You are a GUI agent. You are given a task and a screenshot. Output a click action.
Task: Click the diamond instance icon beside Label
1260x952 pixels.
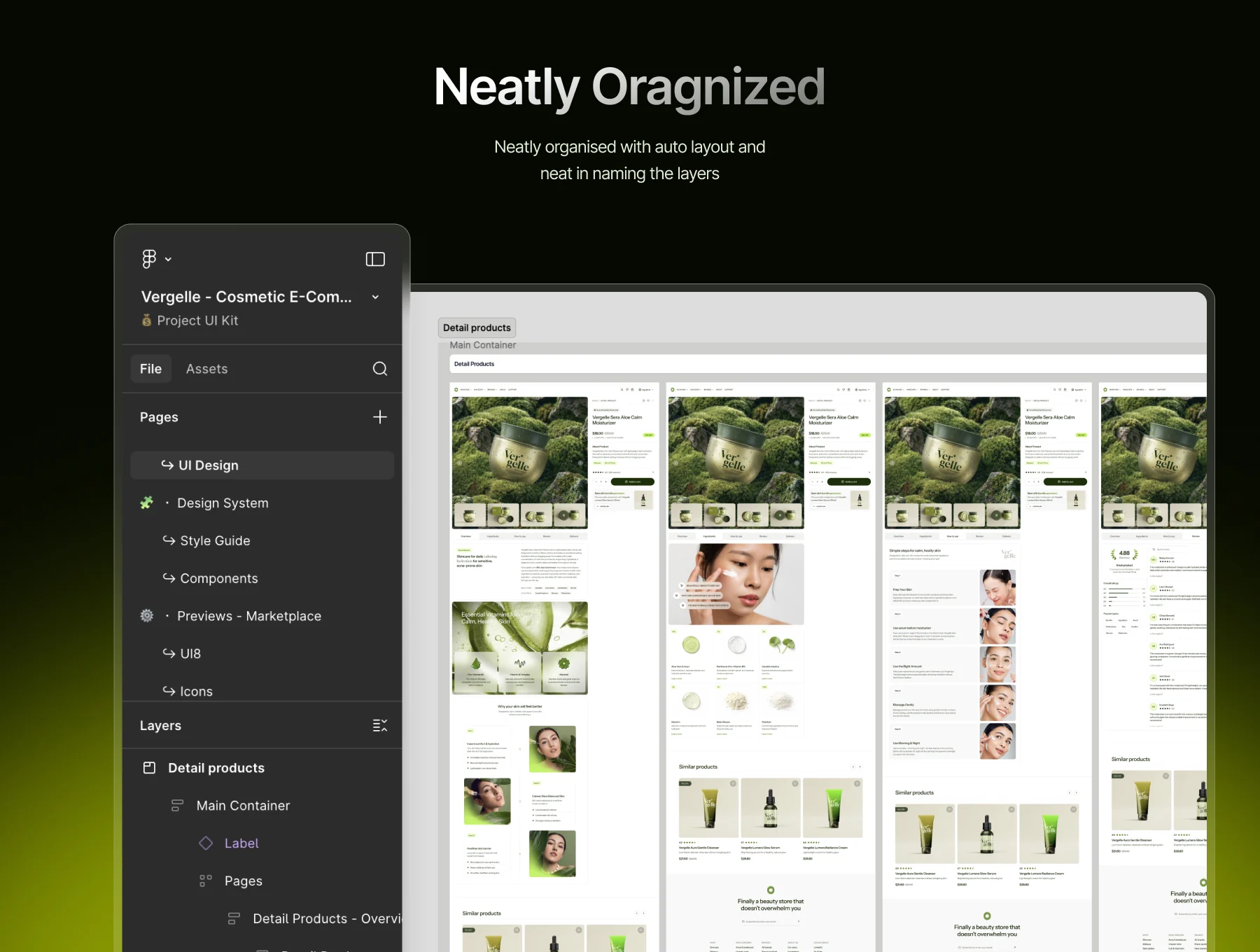point(206,843)
